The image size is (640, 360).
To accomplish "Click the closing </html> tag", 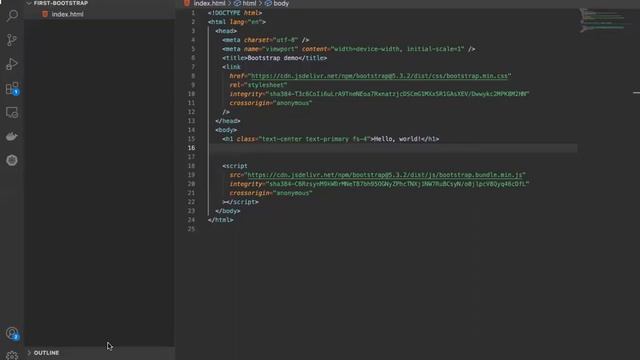I will 221,220.
